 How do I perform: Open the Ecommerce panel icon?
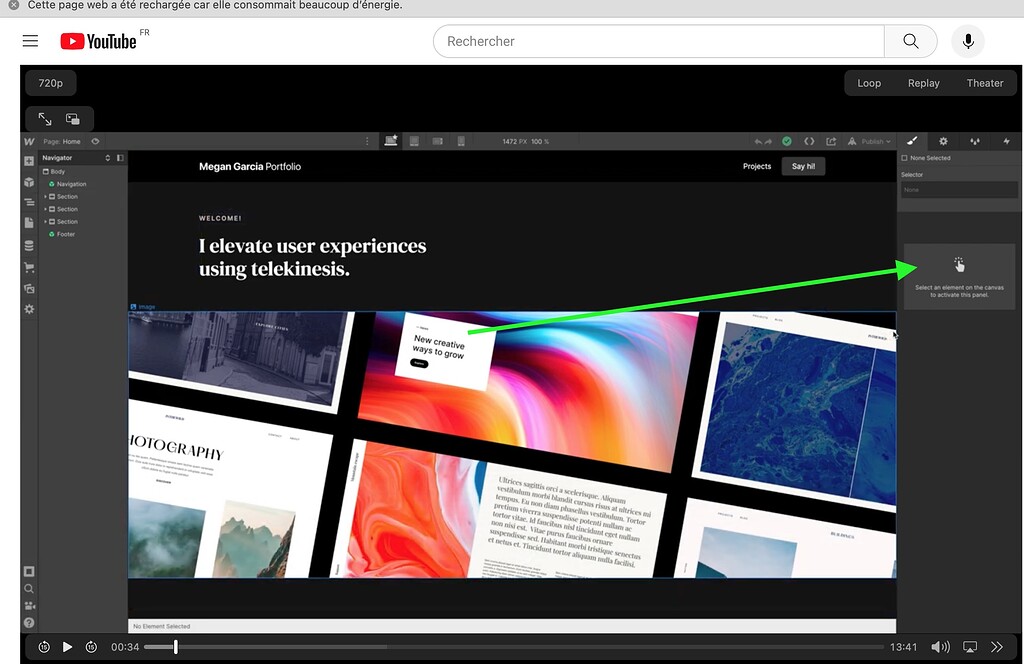[29, 267]
